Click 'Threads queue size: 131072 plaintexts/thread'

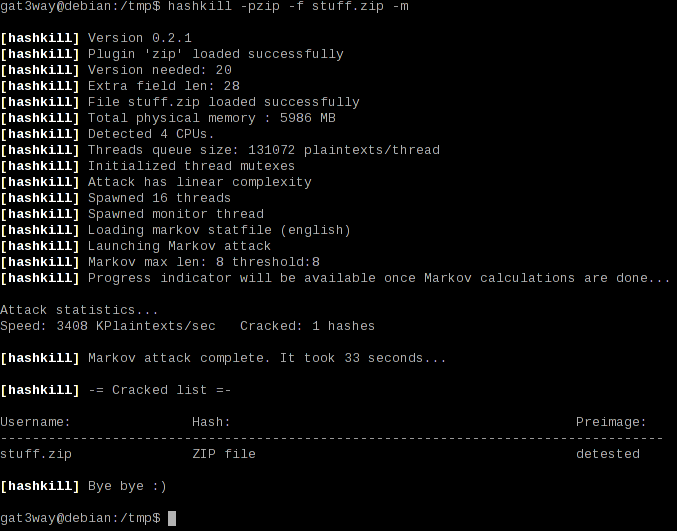tap(264, 150)
